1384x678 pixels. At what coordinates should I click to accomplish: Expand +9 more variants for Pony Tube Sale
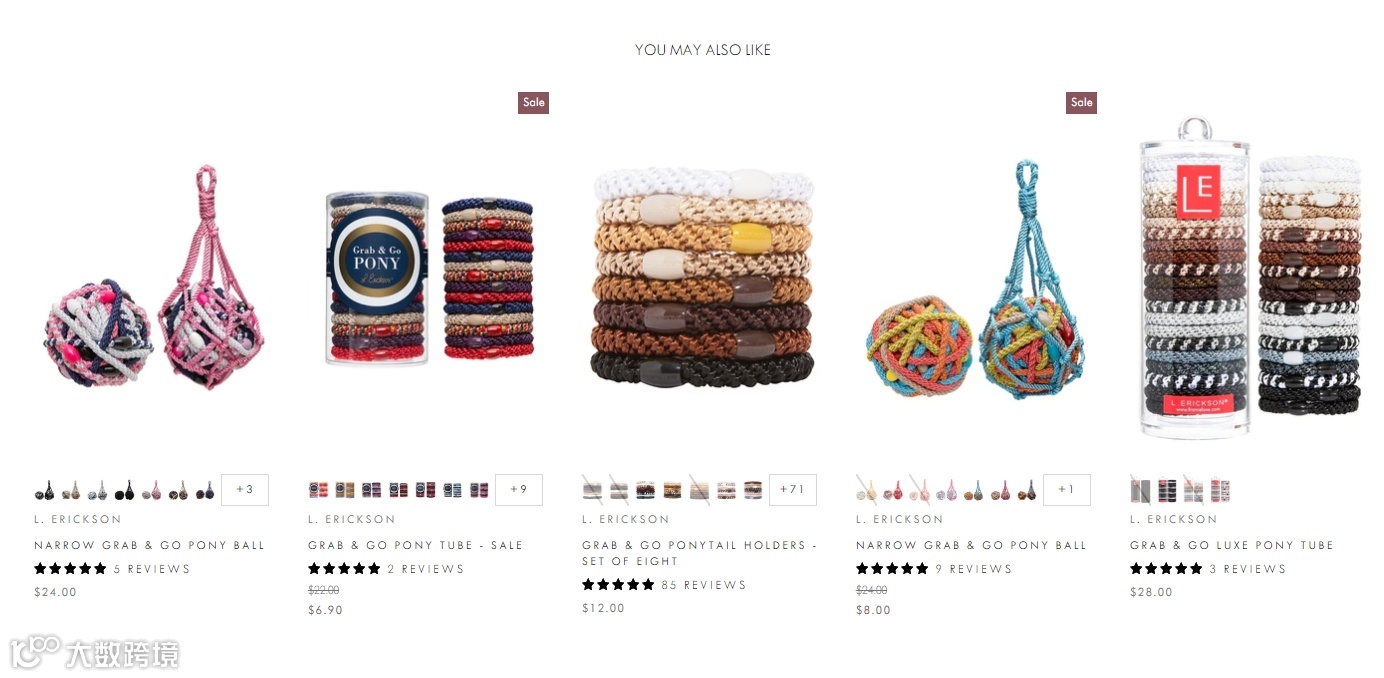[519, 490]
